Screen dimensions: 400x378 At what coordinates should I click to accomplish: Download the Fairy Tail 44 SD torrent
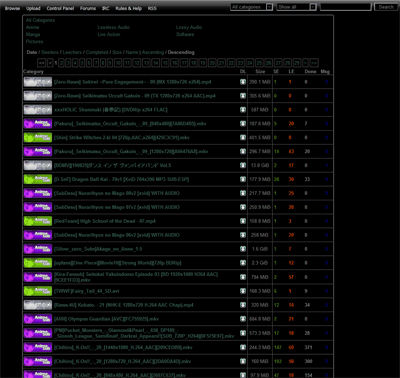(x=243, y=291)
